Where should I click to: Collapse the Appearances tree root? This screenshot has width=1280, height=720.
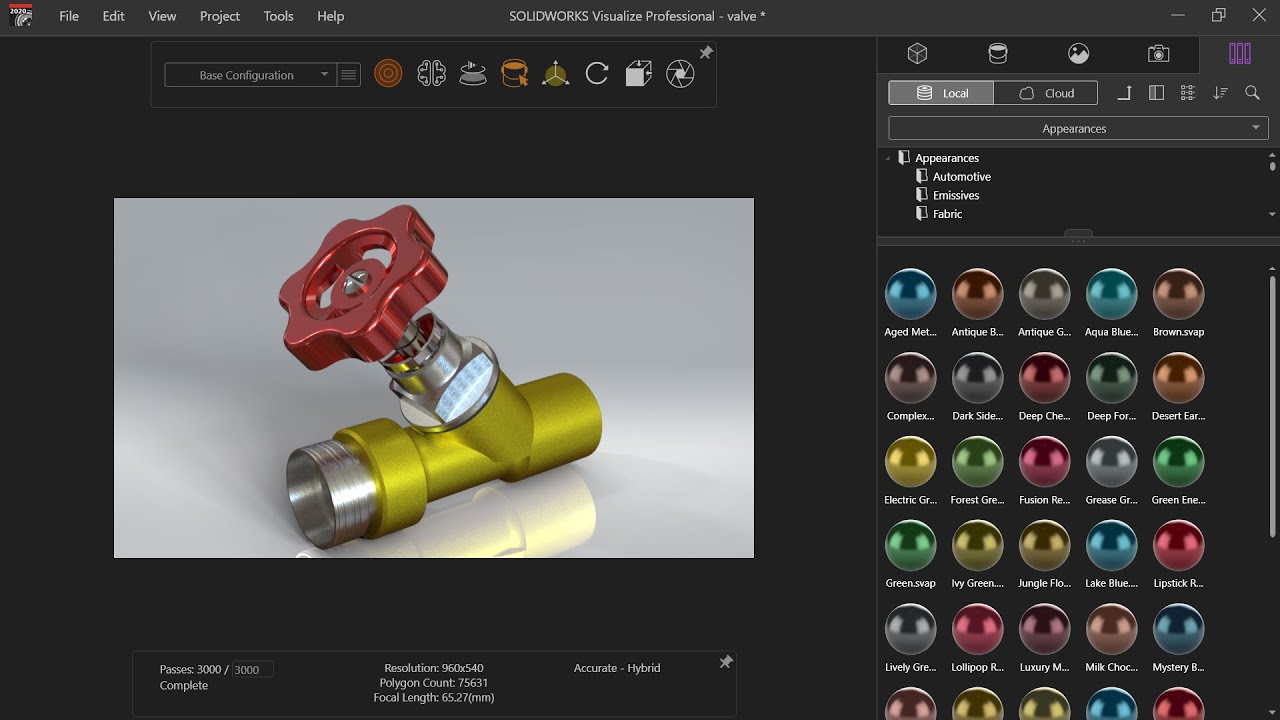[888, 158]
